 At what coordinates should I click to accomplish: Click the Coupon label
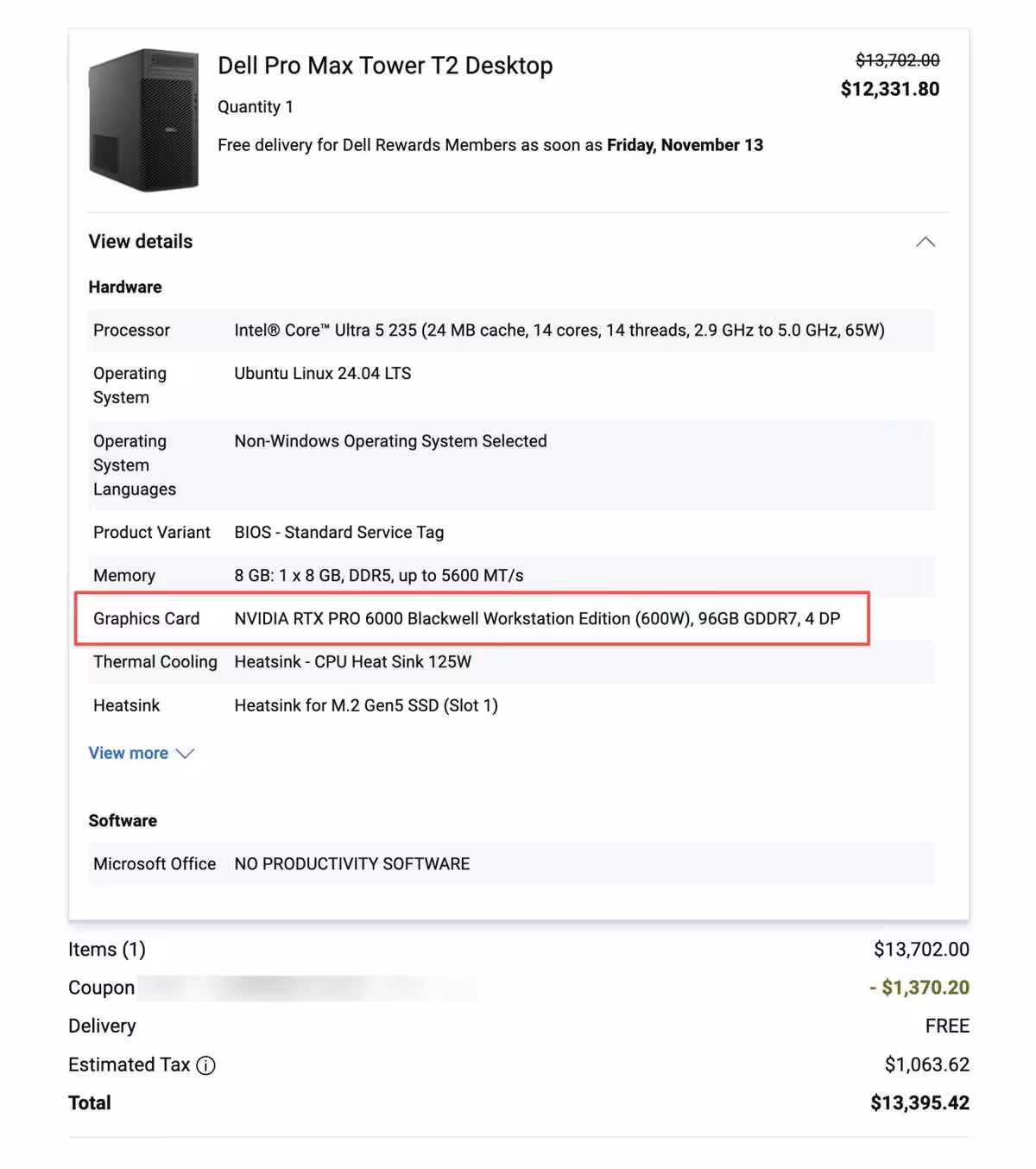pos(102,988)
